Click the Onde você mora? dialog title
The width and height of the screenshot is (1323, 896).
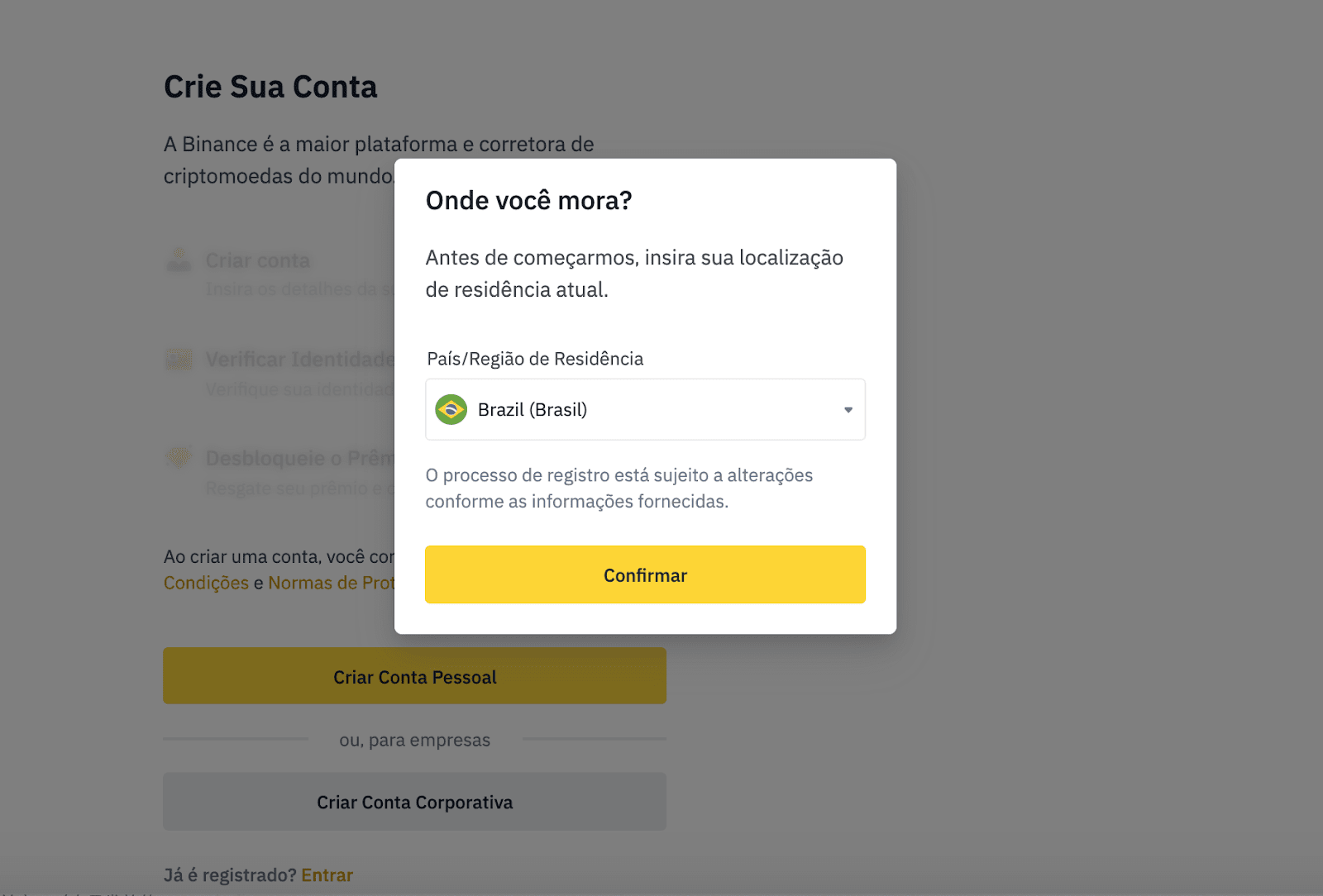click(x=528, y=201)
